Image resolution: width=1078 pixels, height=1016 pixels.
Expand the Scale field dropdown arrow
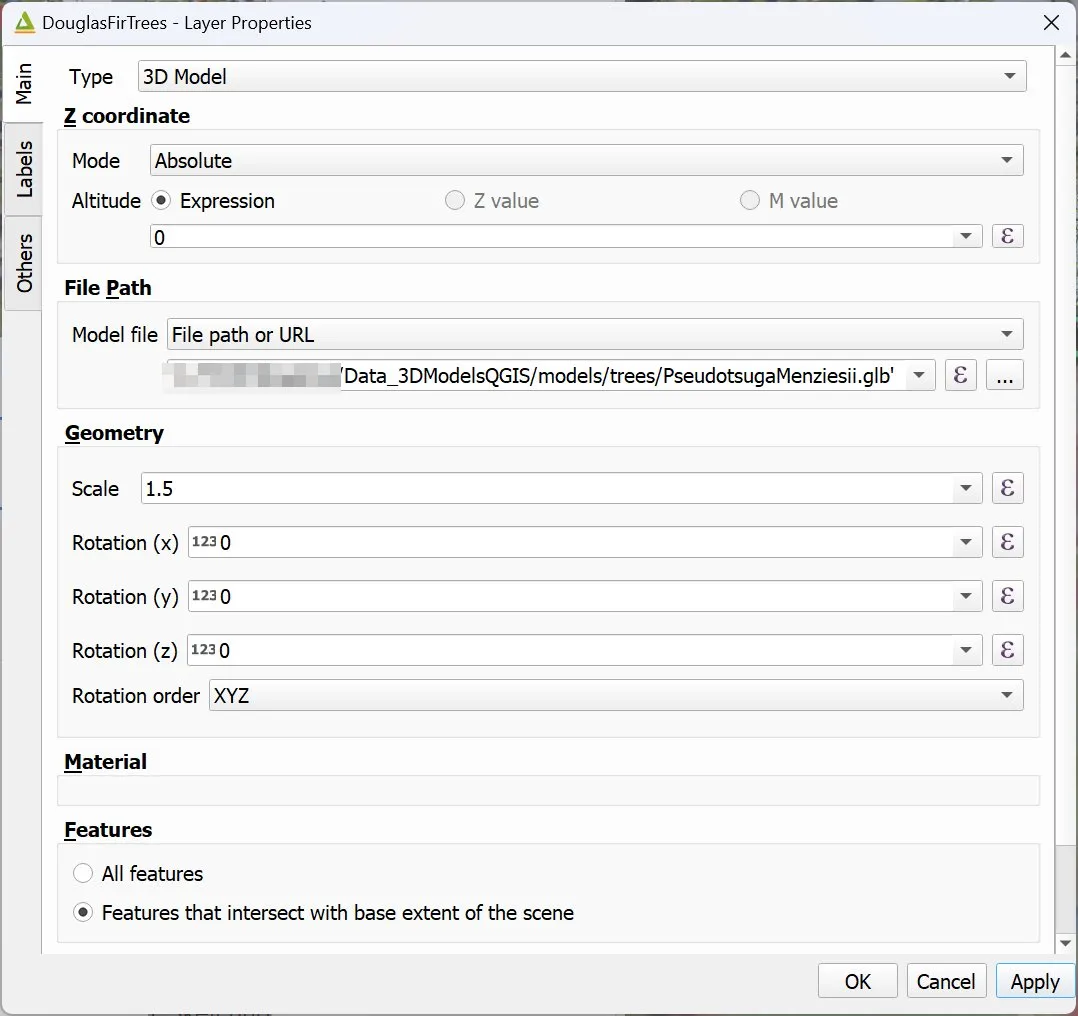tap(966, 488)
